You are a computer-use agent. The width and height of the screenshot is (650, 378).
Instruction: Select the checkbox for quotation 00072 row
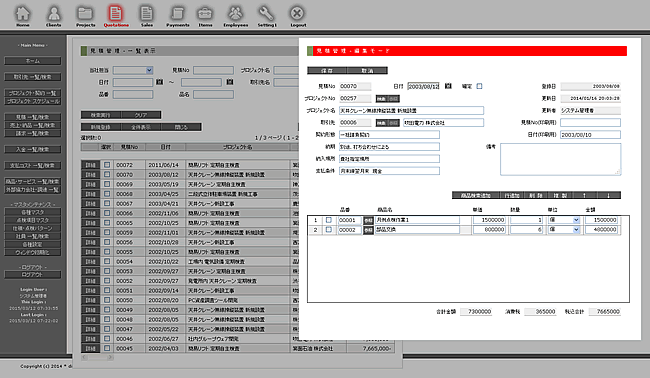click(x=107, y=165)
